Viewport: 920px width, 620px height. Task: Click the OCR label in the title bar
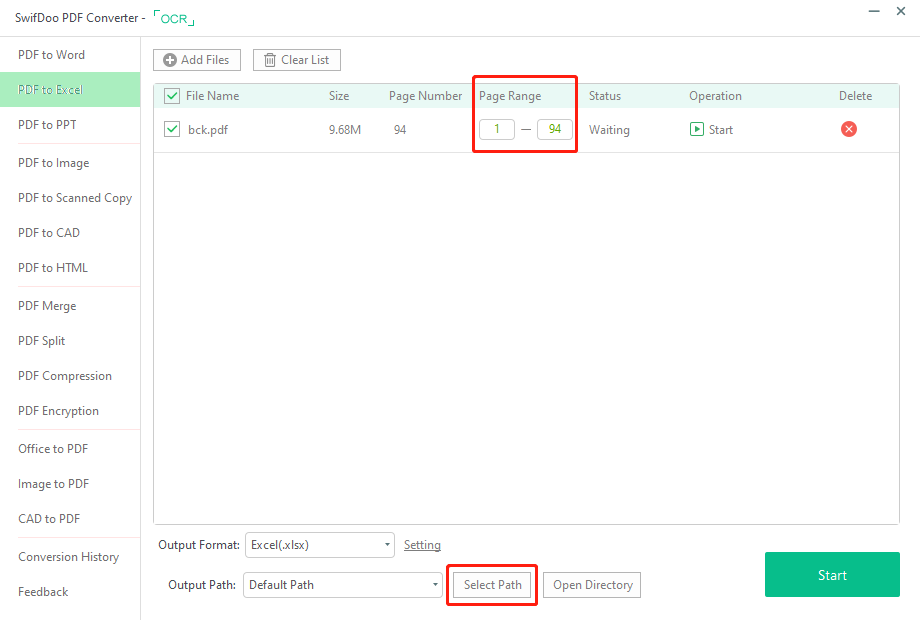(x=174, y=18)
